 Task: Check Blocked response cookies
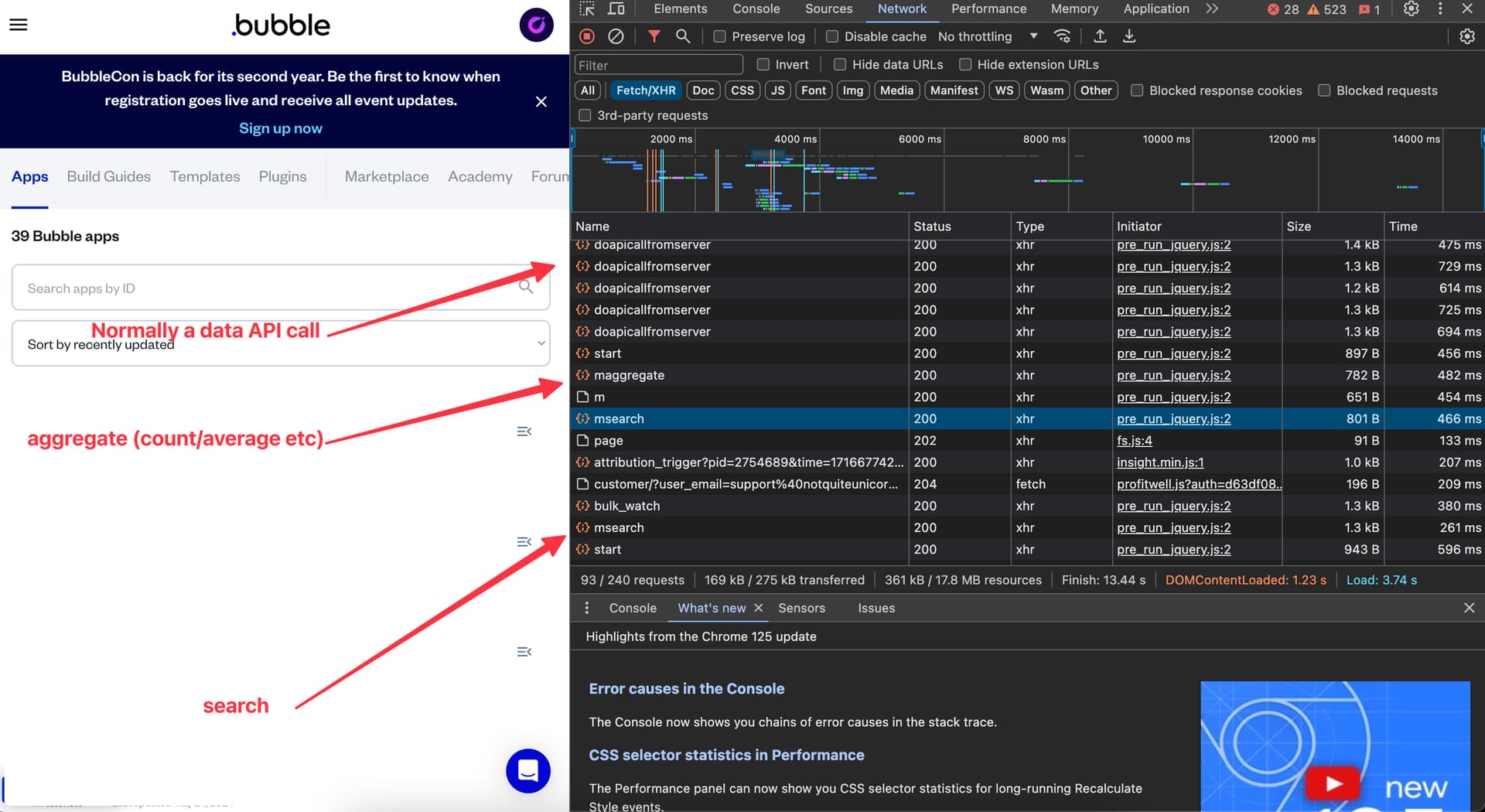(1137, 90)
